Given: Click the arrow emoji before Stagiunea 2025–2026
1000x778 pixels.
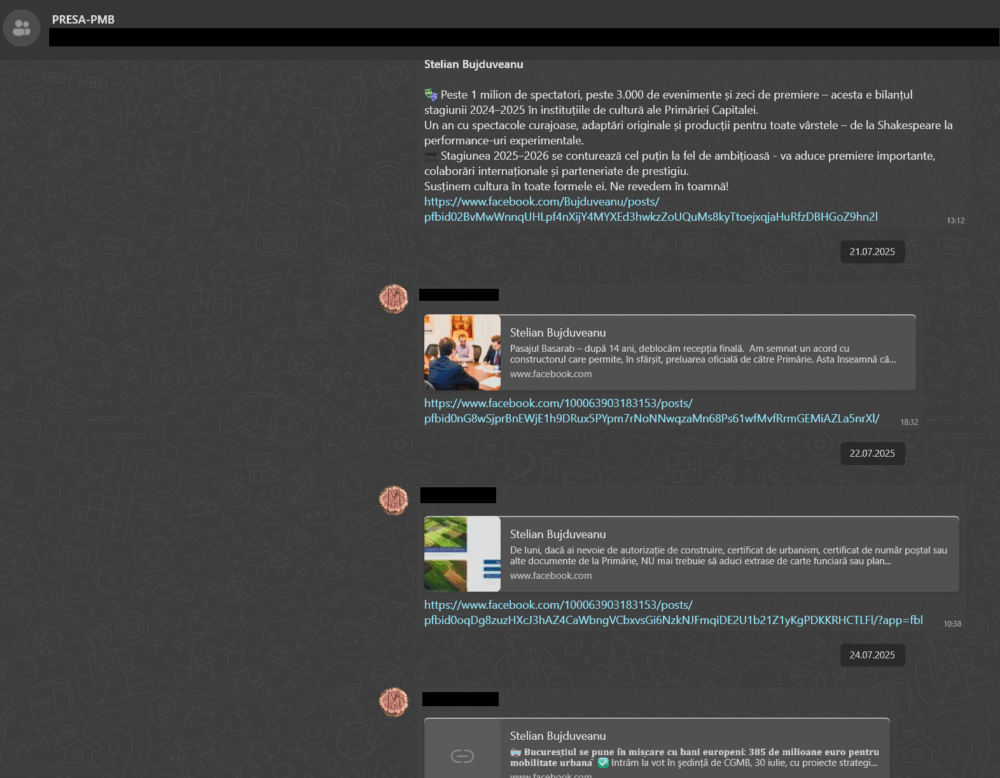Looking at the screenshot, I should click(x=431, y=156).
